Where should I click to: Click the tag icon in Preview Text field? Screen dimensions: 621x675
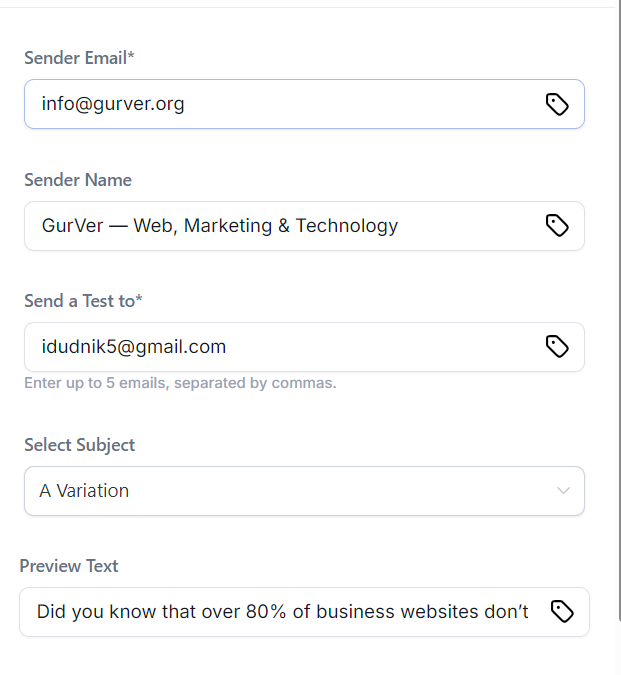tap(562, 612)
